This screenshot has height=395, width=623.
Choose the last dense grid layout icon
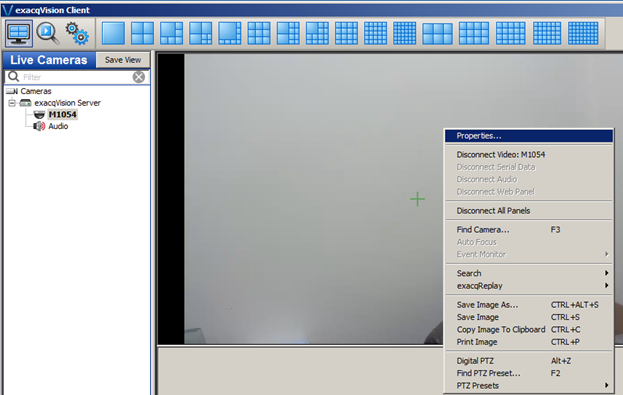583,33
